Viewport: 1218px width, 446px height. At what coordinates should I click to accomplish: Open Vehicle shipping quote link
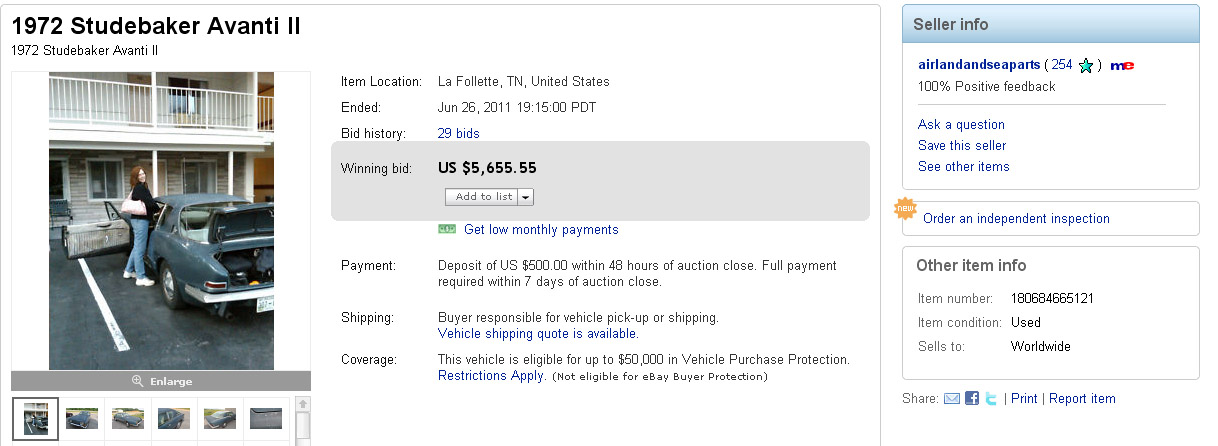[538, 333]
